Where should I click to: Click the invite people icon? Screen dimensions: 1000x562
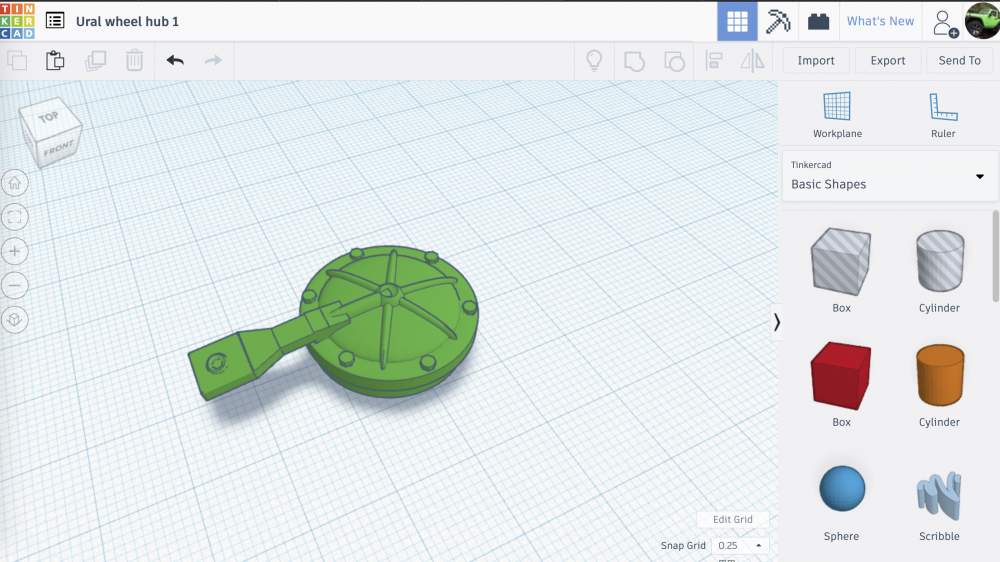pos(945,23)
